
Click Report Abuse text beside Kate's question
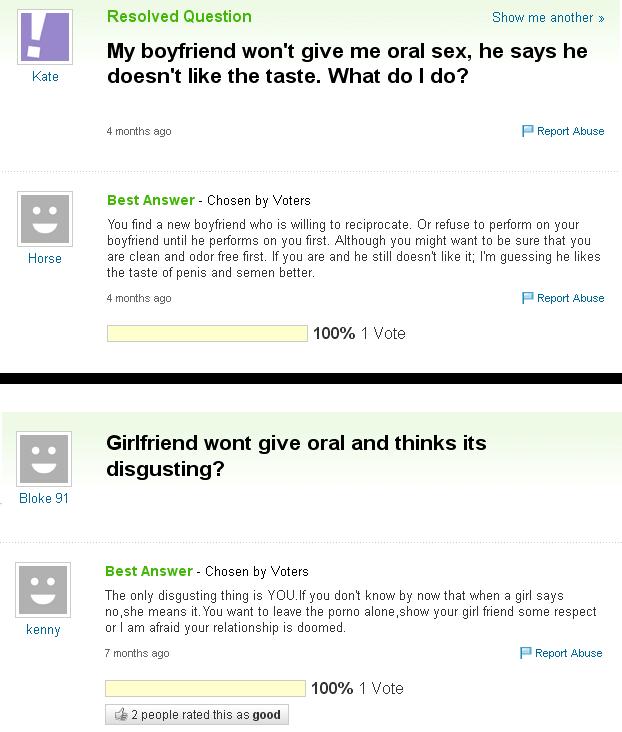(571, 131)
